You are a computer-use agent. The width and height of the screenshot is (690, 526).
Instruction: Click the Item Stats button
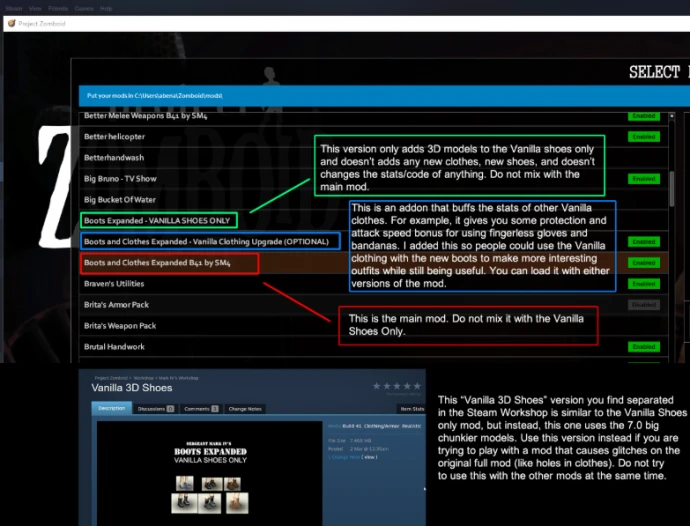point(410,409)
